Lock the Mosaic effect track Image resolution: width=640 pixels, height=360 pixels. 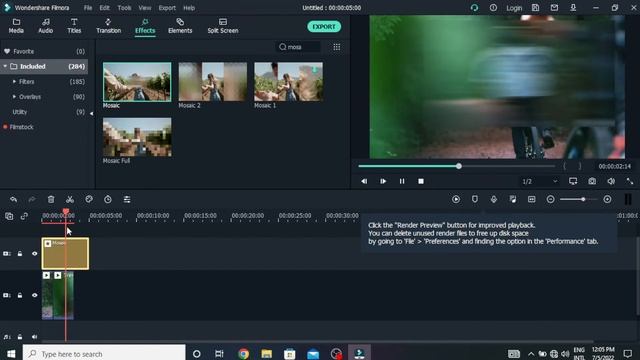coord(20,253)
